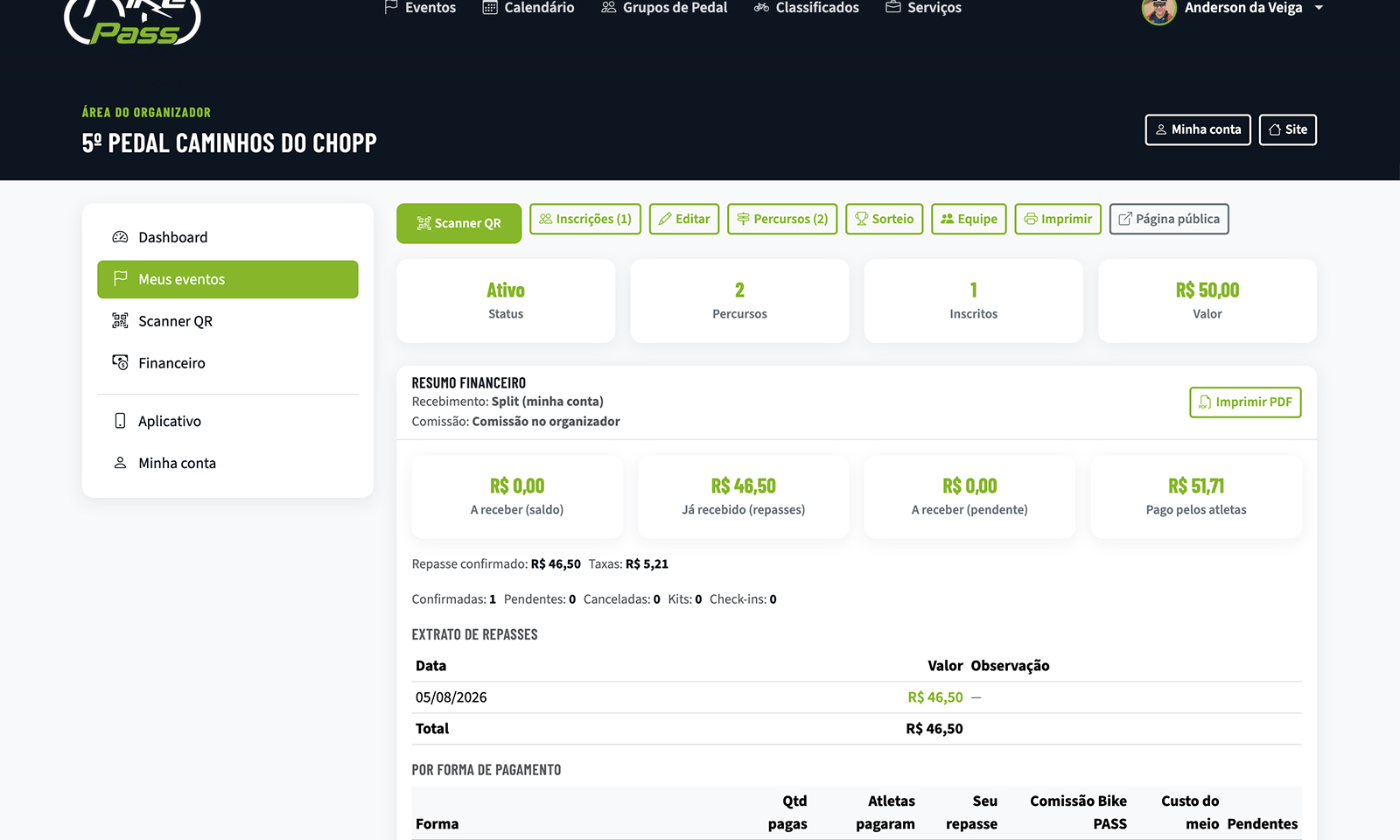Open the green Scanner QR button

(x=458, y=223)
